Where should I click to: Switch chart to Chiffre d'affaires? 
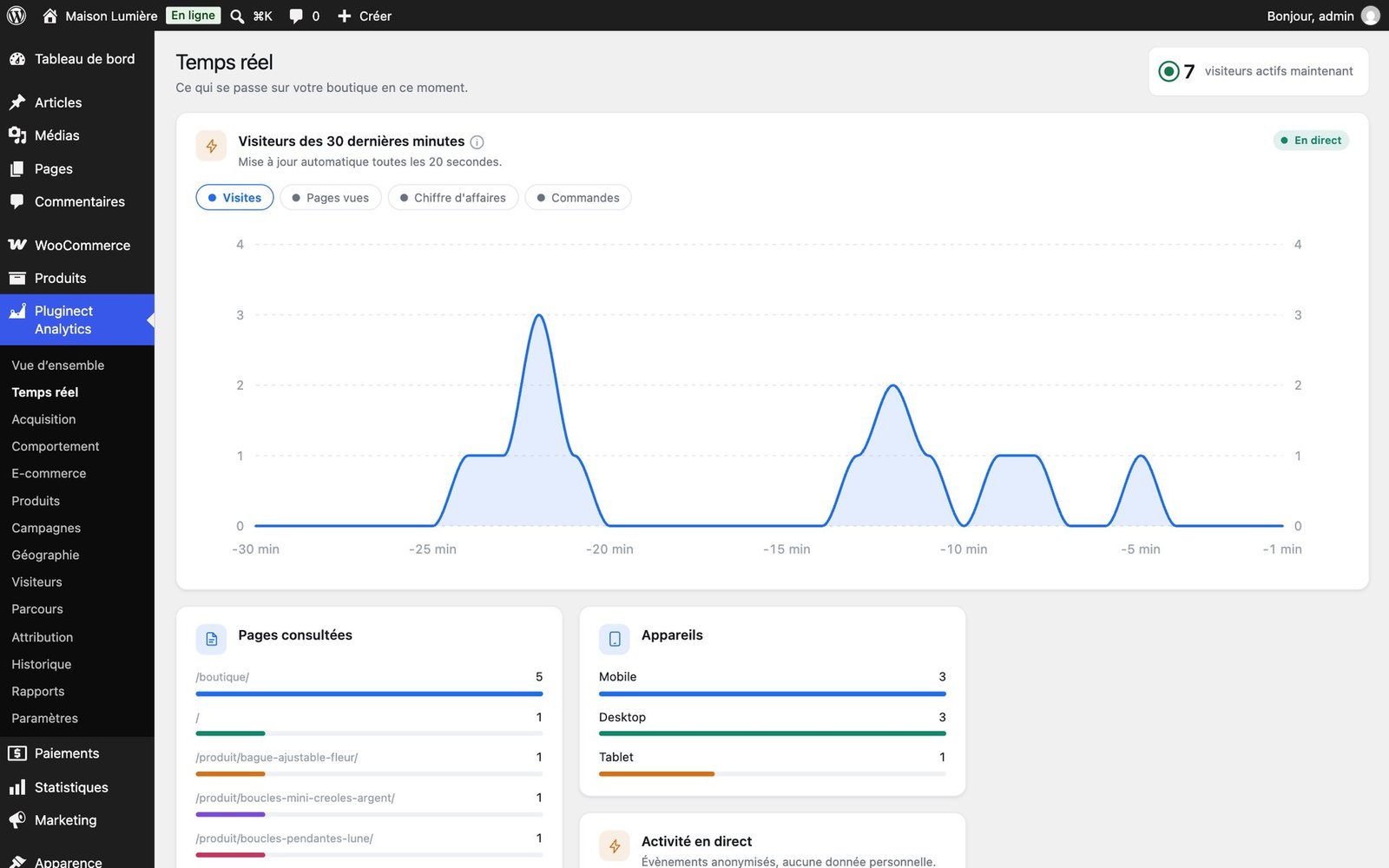point(453,198)
